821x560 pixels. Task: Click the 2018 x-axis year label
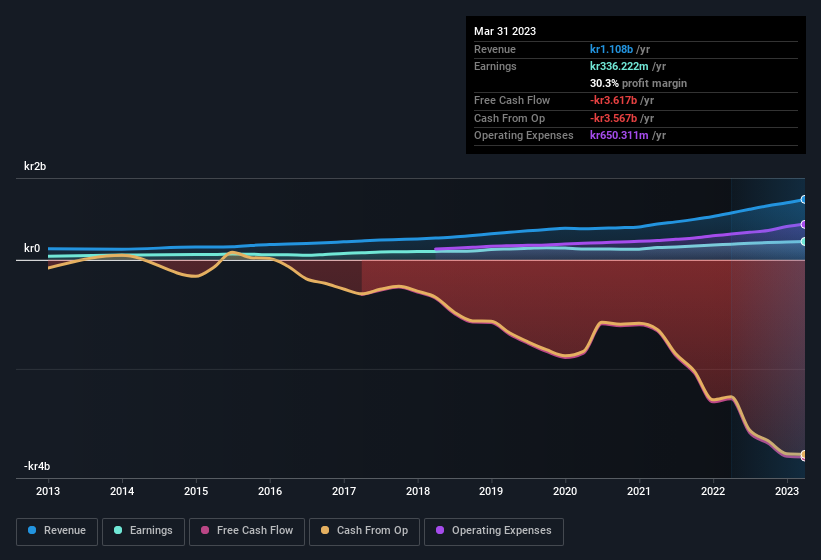(x=417, y=491)
